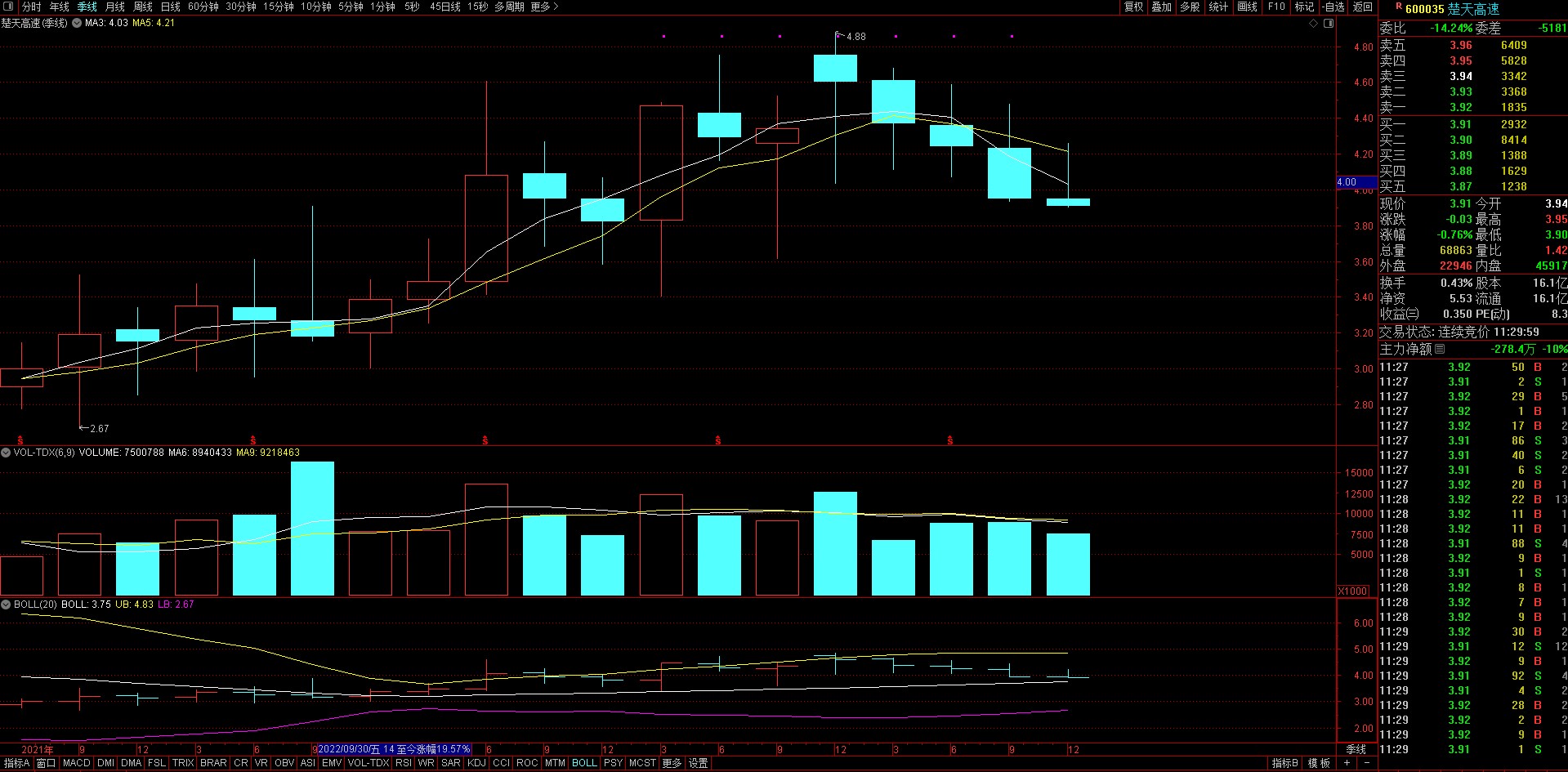Click the 返回 back button
The width and height of the screenshot is (1568, 772).
pyautogui.click(x=1363, y=7)
